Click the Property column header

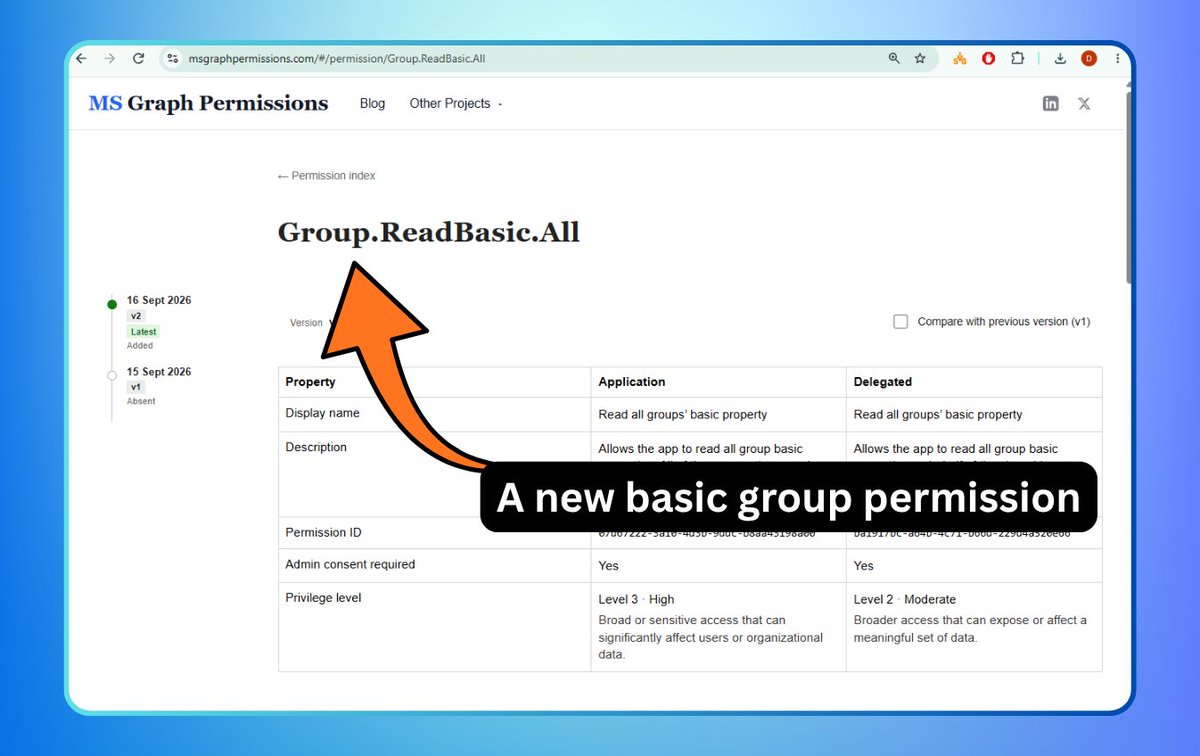point(310,382)
